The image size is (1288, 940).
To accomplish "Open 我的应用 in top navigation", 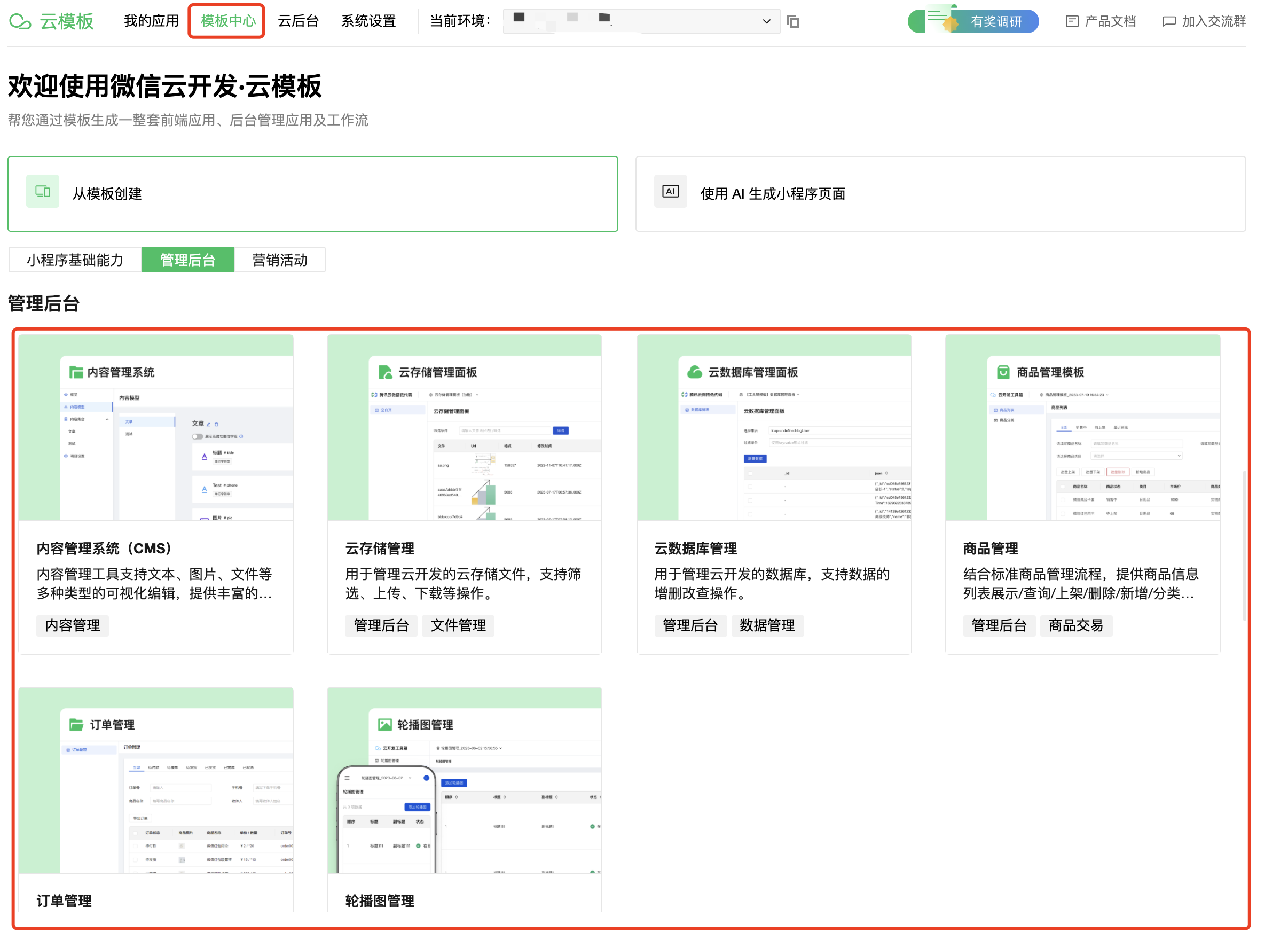I will pyautogui.click(x=151, y=21).
